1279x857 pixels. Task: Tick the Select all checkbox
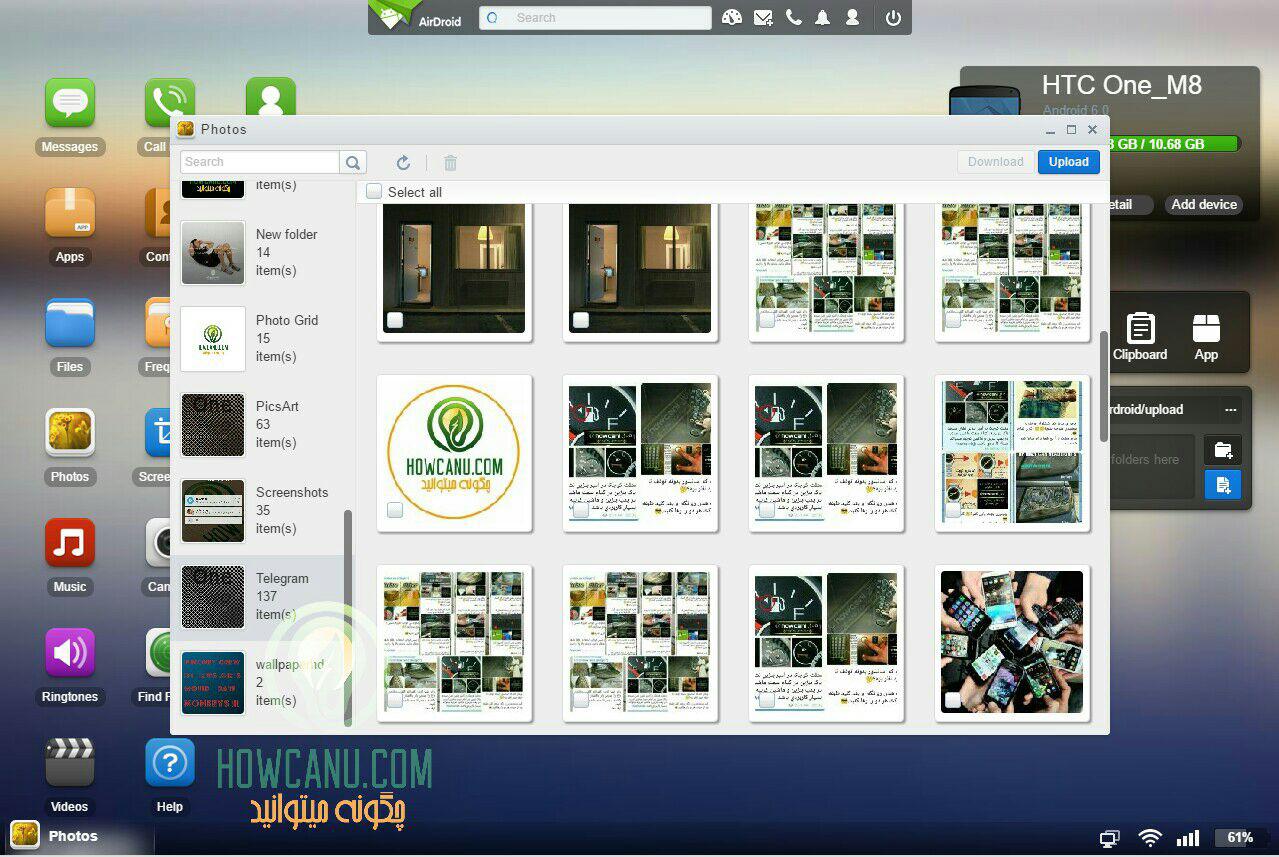click(x=374, y=191)
